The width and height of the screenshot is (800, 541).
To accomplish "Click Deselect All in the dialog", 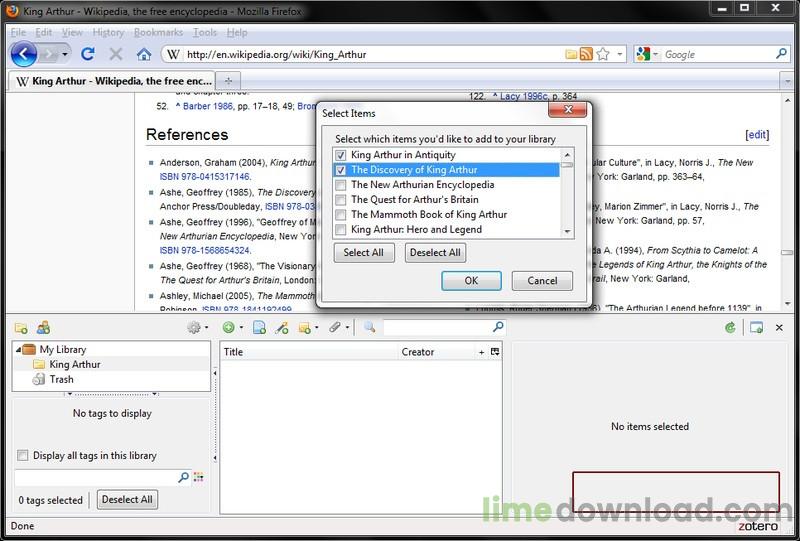I will click(x=435, y=253).
